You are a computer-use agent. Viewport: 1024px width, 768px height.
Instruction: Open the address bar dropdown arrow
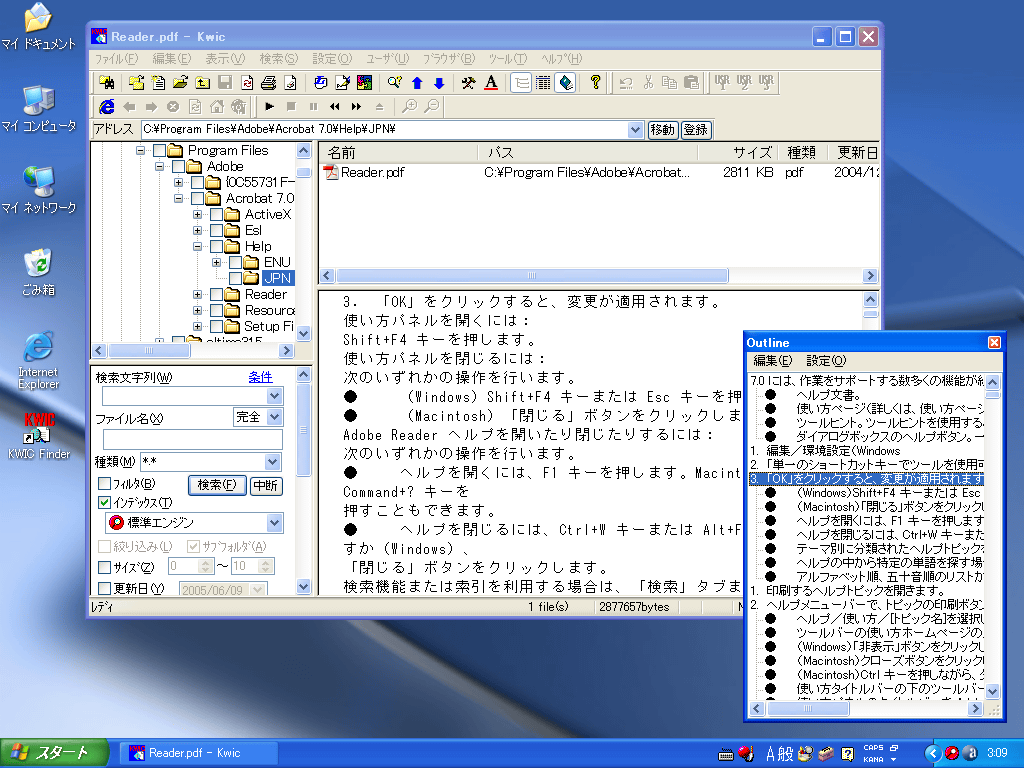click(635, 129)
